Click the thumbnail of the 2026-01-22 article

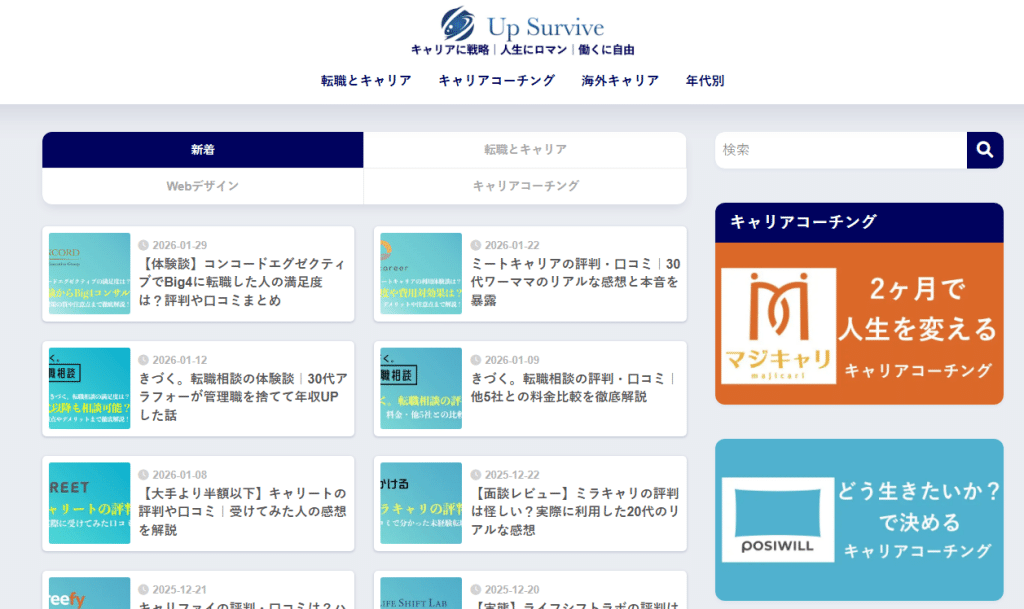pos(421,273)
